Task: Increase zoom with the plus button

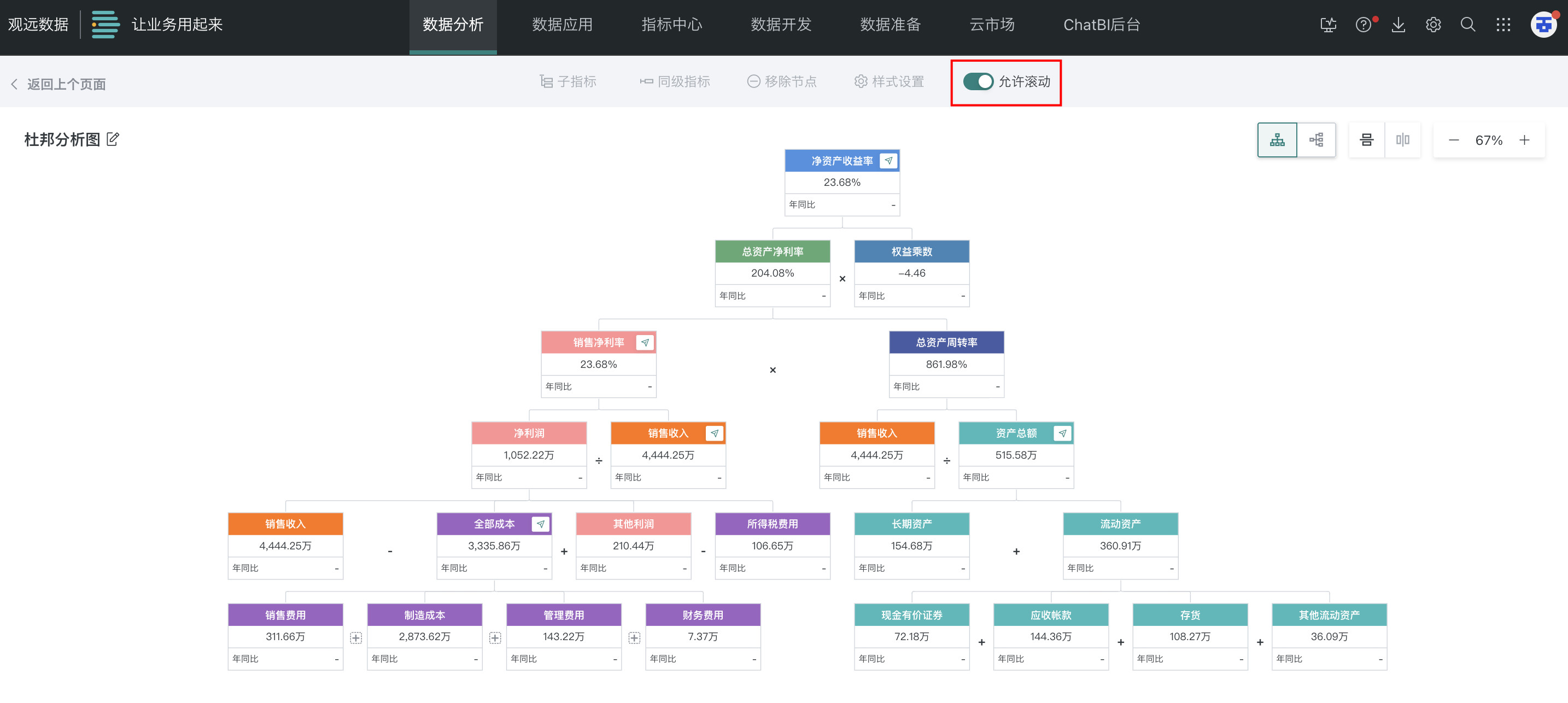Action: coord(1524,140)
